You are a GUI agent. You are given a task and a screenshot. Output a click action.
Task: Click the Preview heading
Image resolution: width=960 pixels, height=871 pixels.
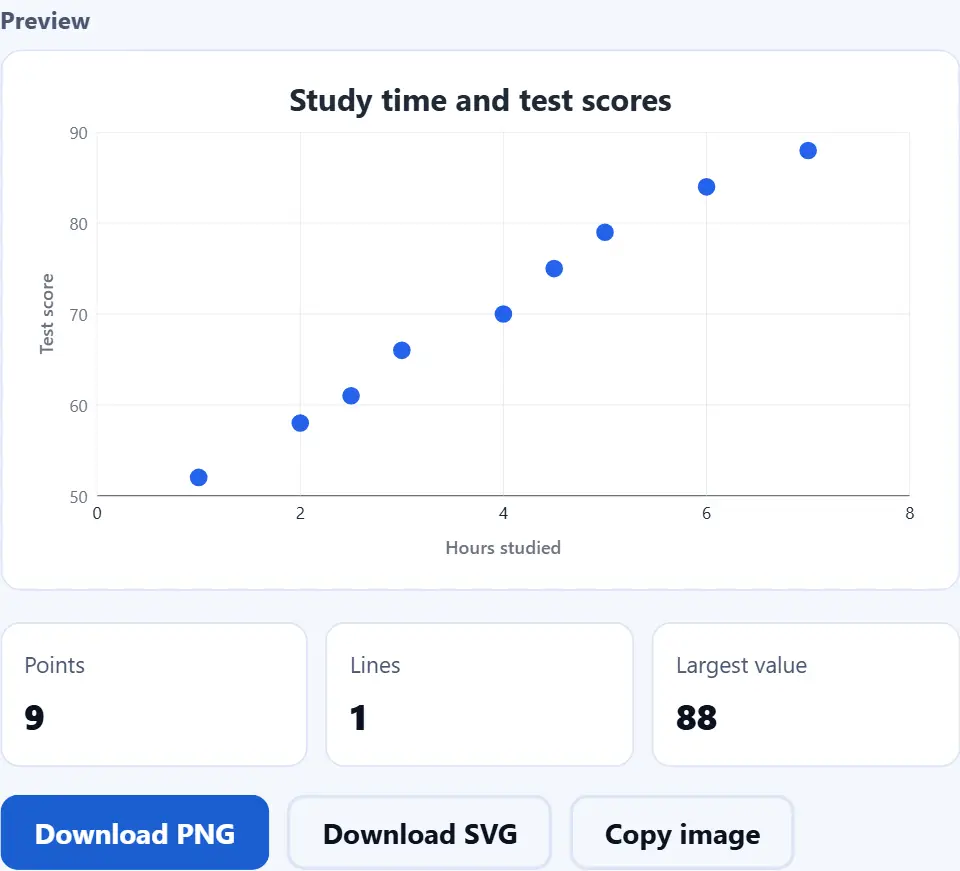[x=45, y=21]
